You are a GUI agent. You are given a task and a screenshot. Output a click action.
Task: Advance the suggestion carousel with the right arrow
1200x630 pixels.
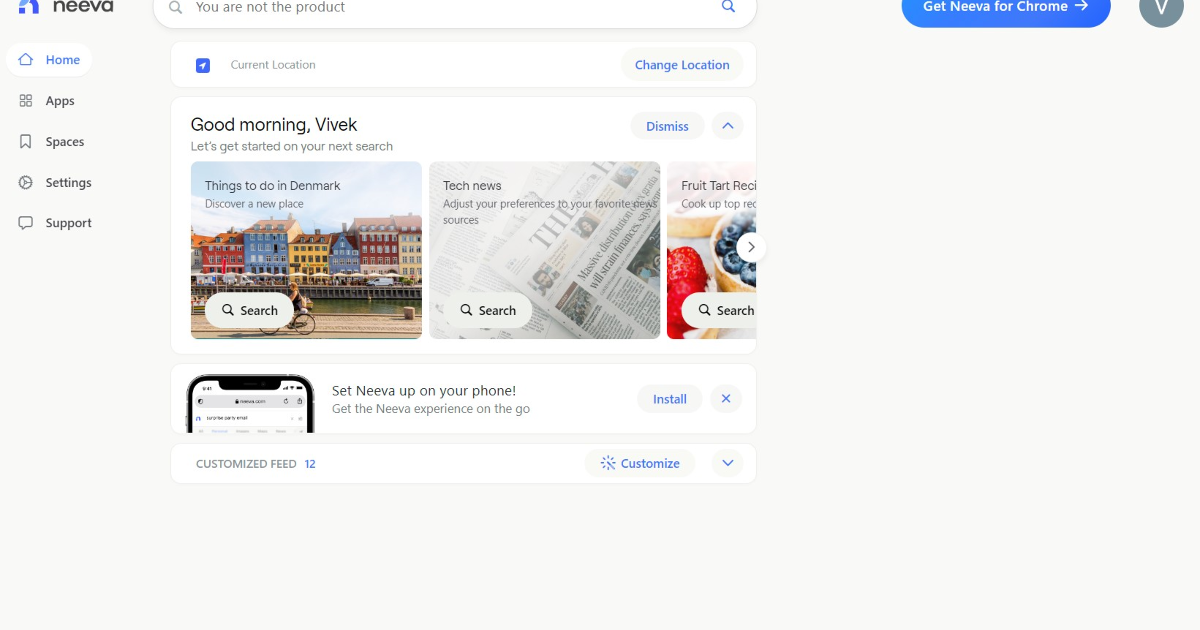click(x=751, y=247)
